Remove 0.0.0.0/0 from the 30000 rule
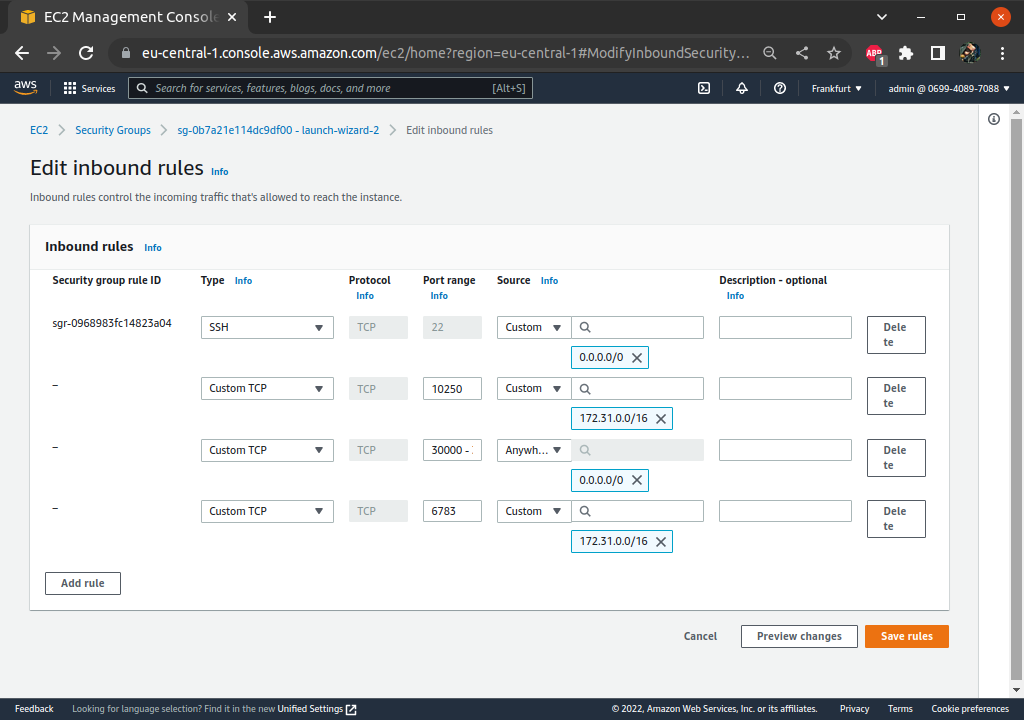 pos(637,480)
